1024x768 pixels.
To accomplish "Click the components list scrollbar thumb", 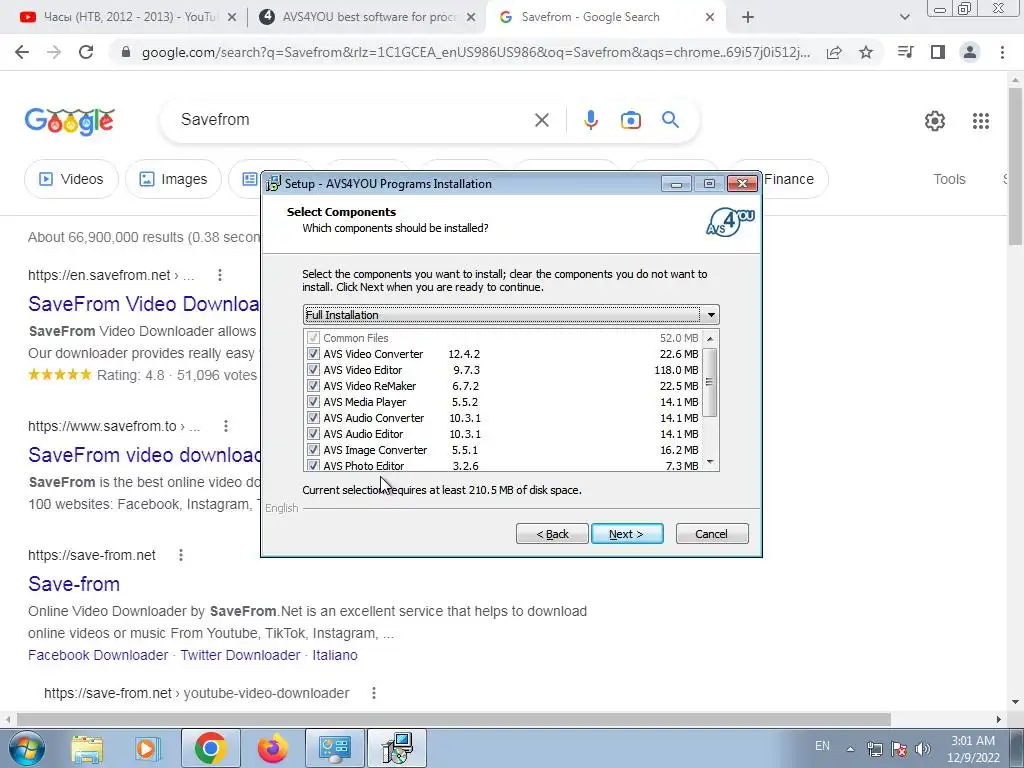I will pos(710,382).
